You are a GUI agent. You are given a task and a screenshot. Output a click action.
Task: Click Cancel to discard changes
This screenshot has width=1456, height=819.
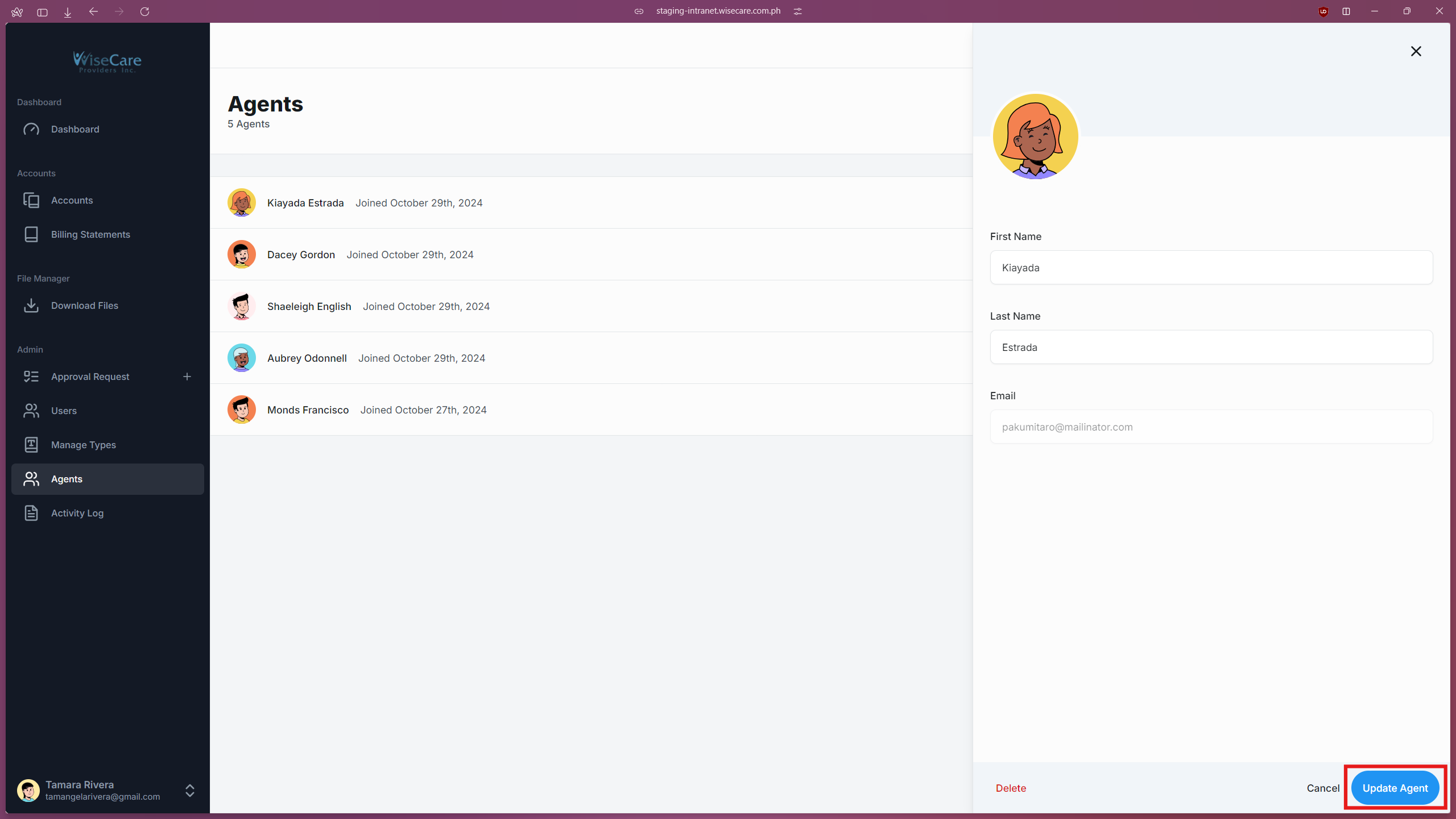click(1322, 788)
